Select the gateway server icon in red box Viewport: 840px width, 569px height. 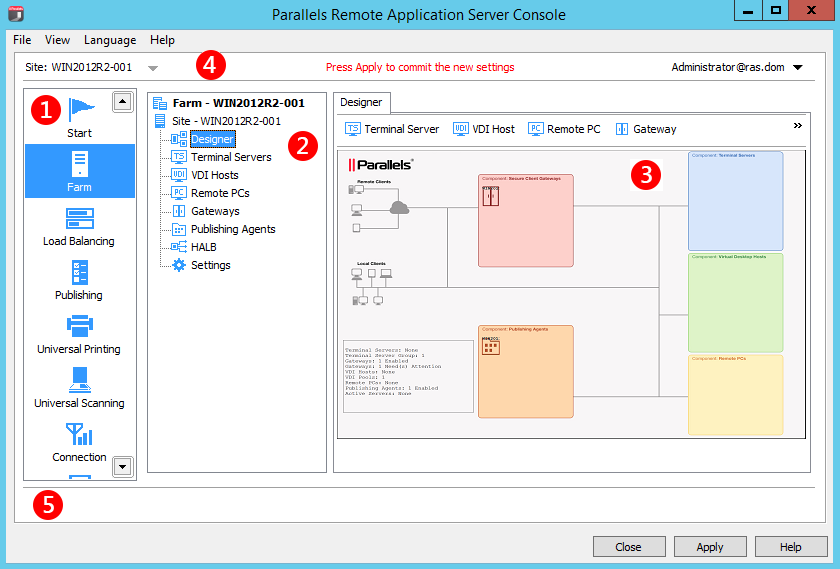(x=490, y=196)
